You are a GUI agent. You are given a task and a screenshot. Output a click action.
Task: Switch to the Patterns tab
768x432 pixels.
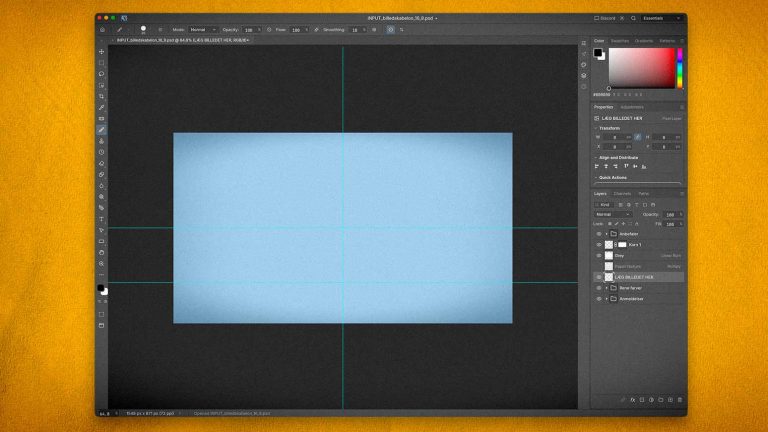coord(667,41)
